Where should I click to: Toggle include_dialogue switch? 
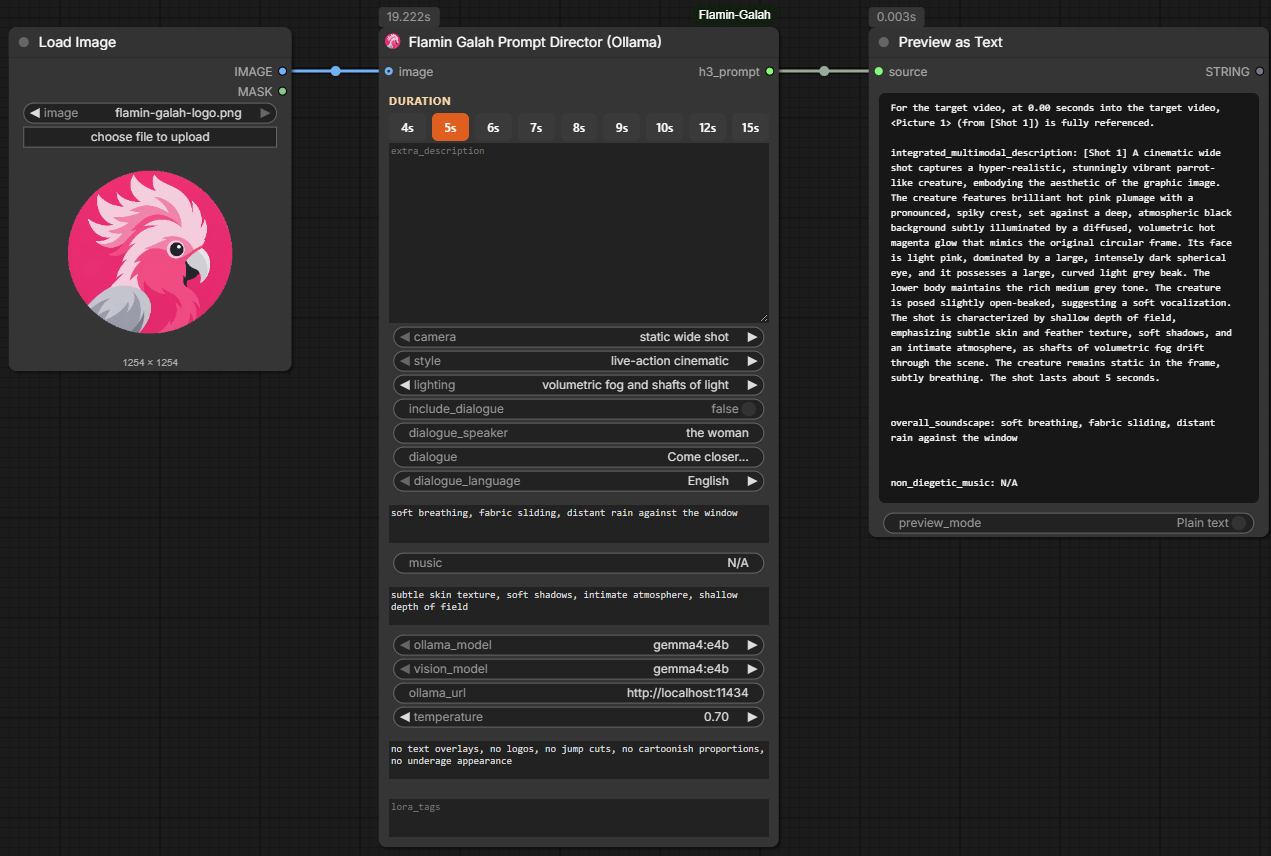pos(749,409)
